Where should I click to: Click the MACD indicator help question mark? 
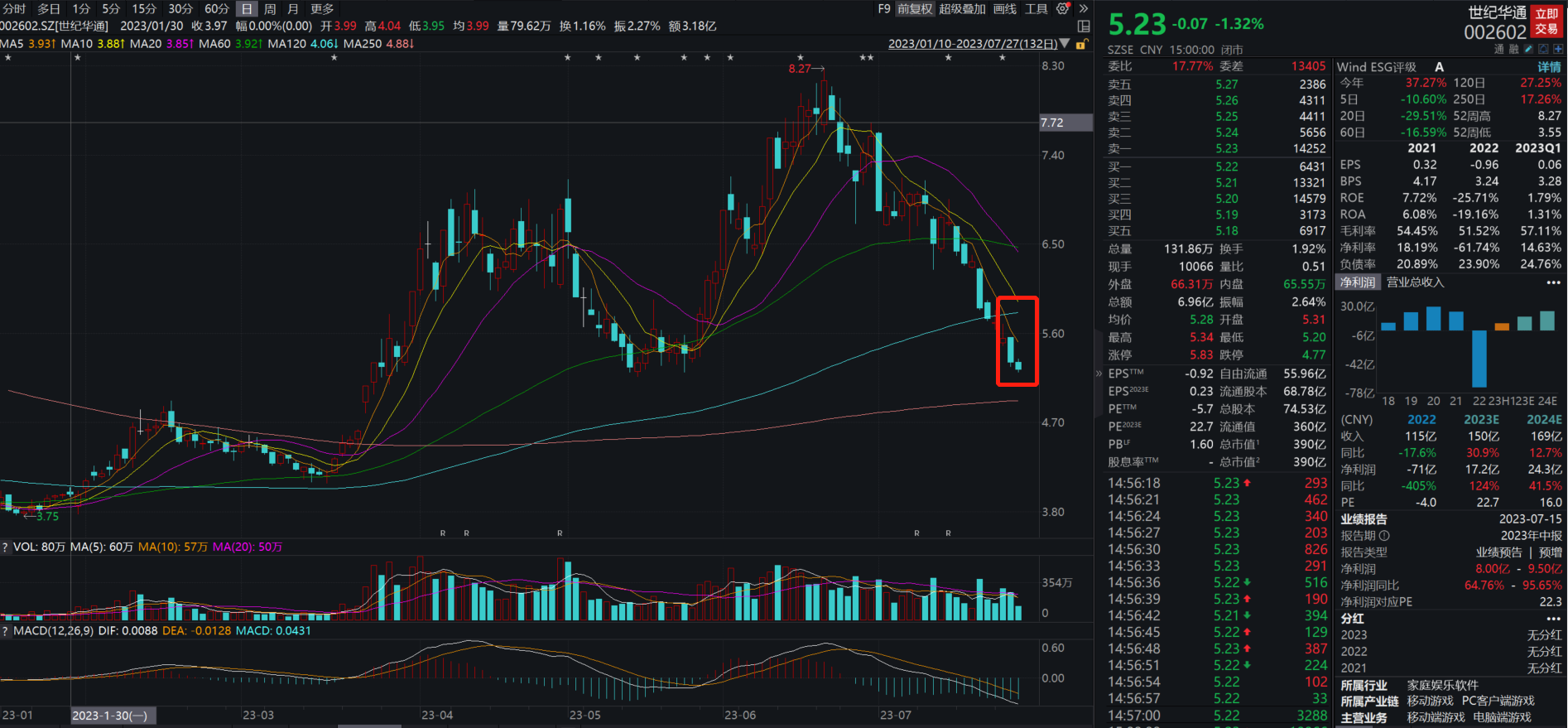tap(5, 631)
